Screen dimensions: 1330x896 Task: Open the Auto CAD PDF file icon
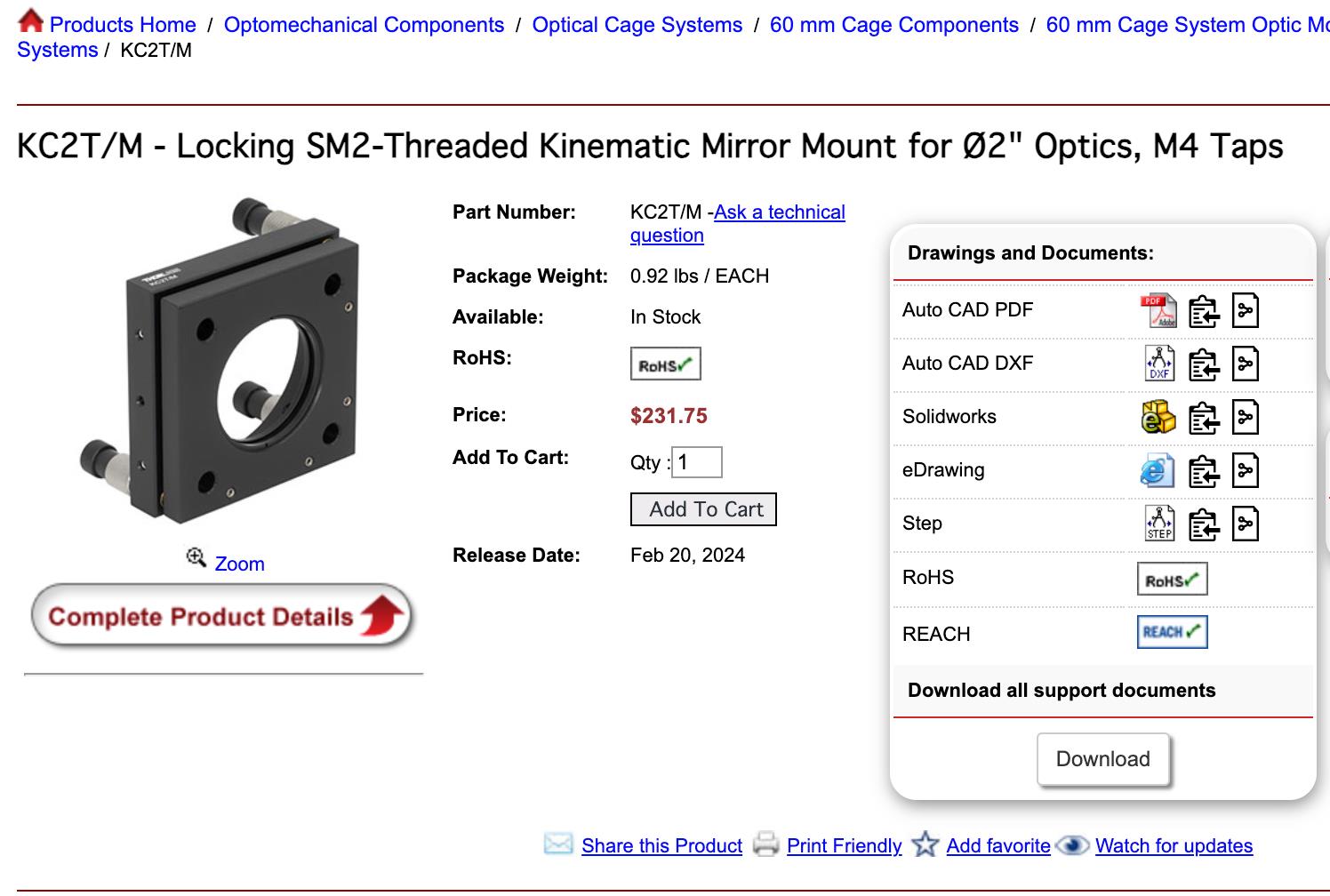tap(1158, 310)
